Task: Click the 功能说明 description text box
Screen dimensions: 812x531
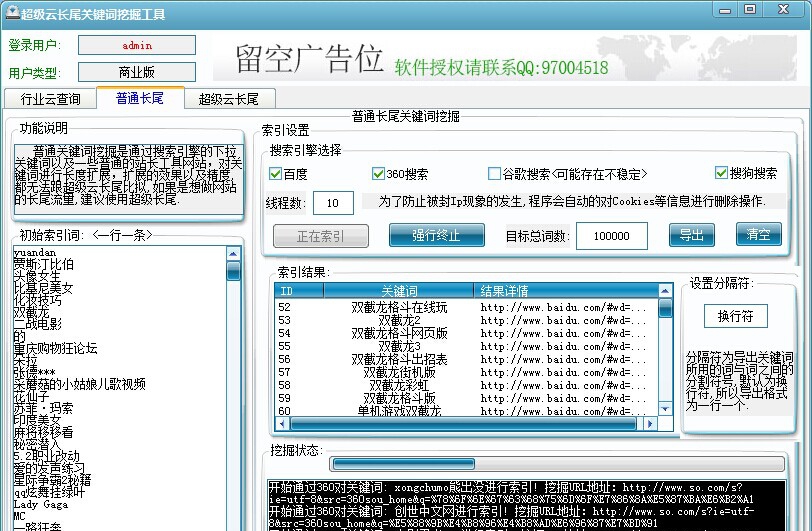Action: [128, 179]
